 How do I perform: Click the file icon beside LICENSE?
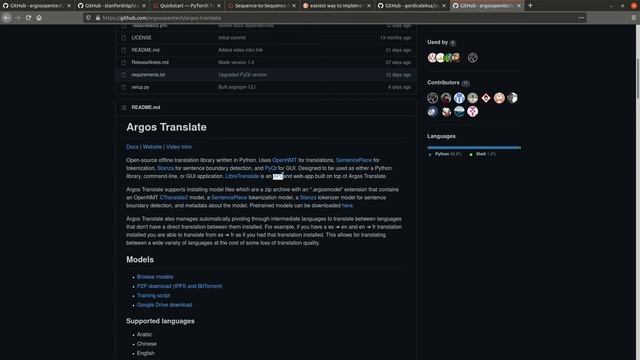point(124,38)
